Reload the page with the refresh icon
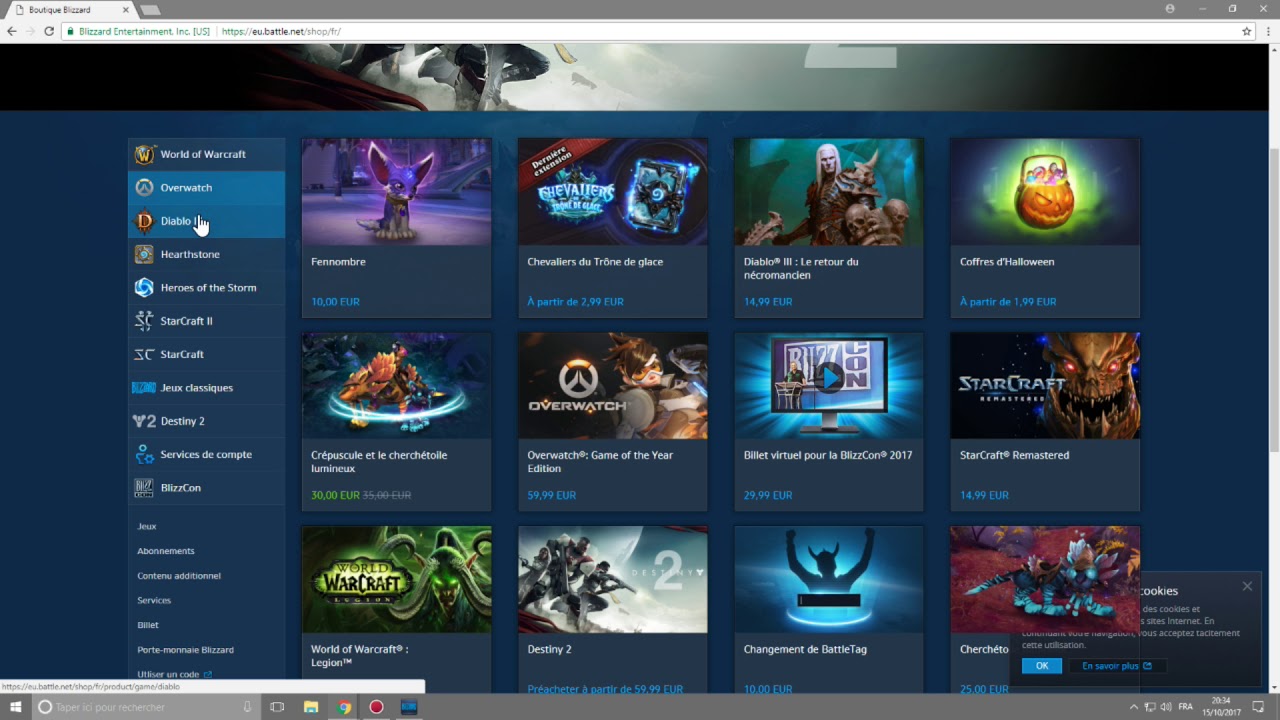The width and height of the screenshot is (1280, 720). click(49, 31)
